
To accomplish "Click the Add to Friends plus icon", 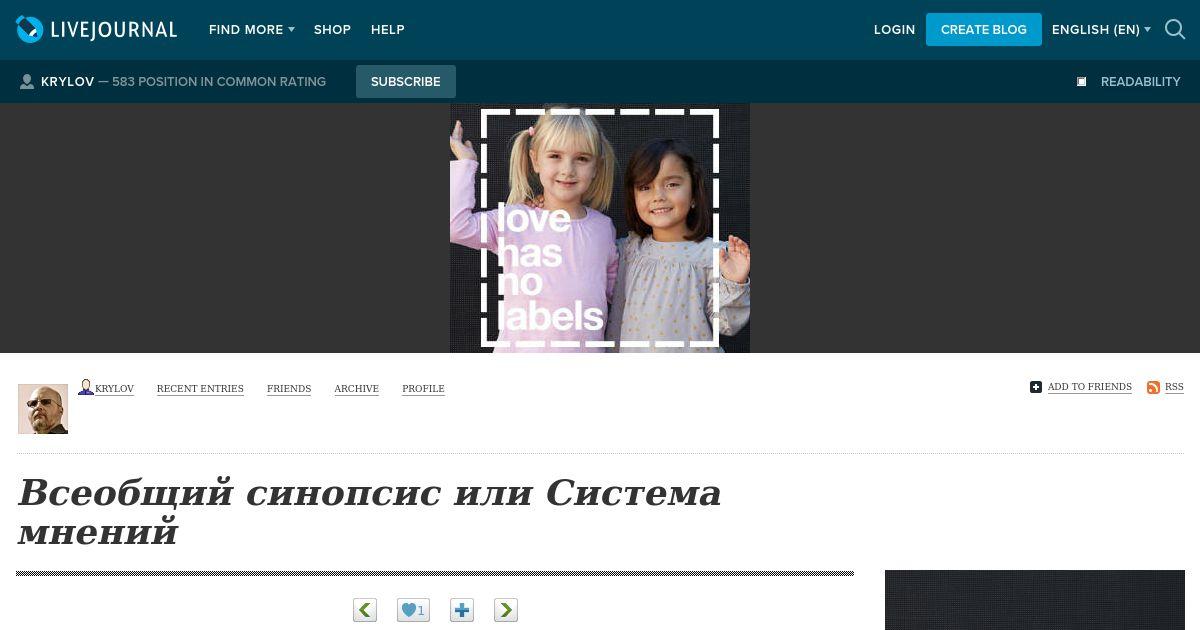I will [1036, 387].
